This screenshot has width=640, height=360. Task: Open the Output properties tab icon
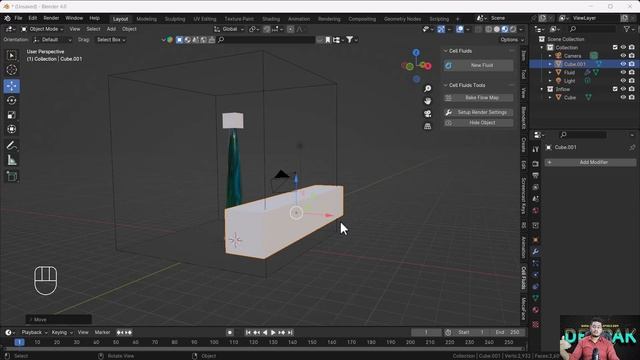[536, 175]
